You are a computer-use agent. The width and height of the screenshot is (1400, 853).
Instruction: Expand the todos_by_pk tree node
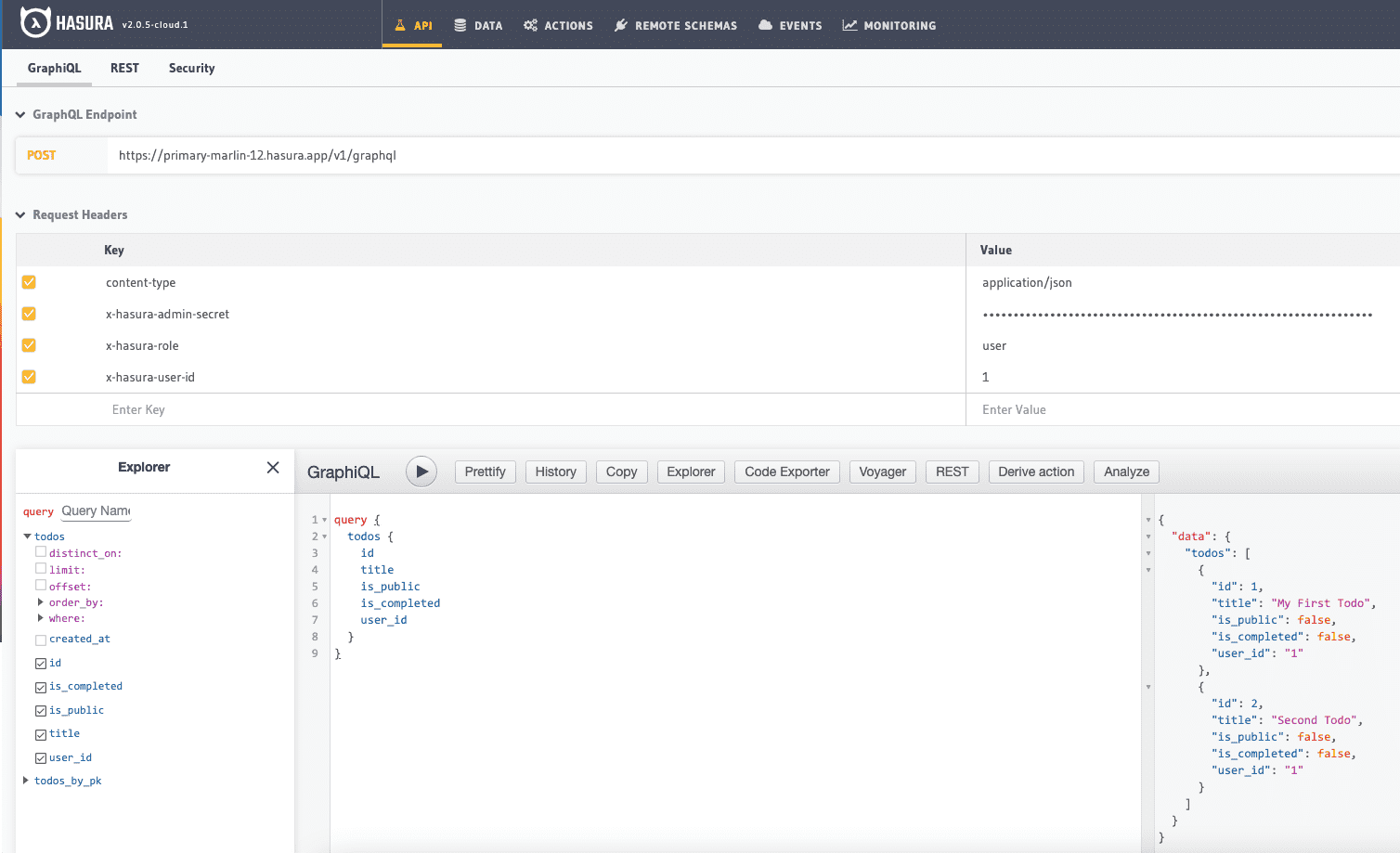(26, 781)
